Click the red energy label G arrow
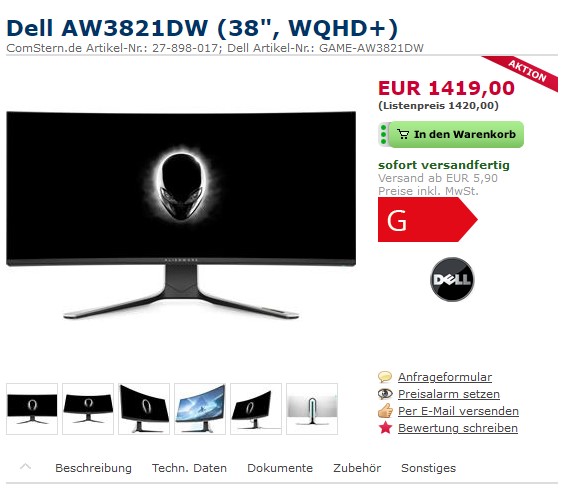 (428, 220)
